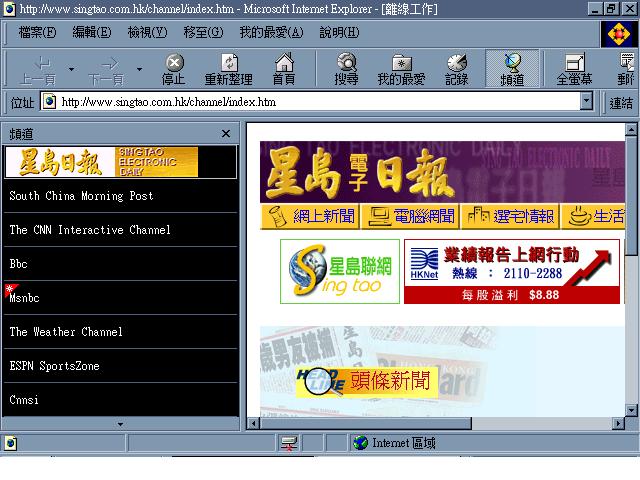Toggle the Channels (頻道) toolbar button

coord(512,69)
